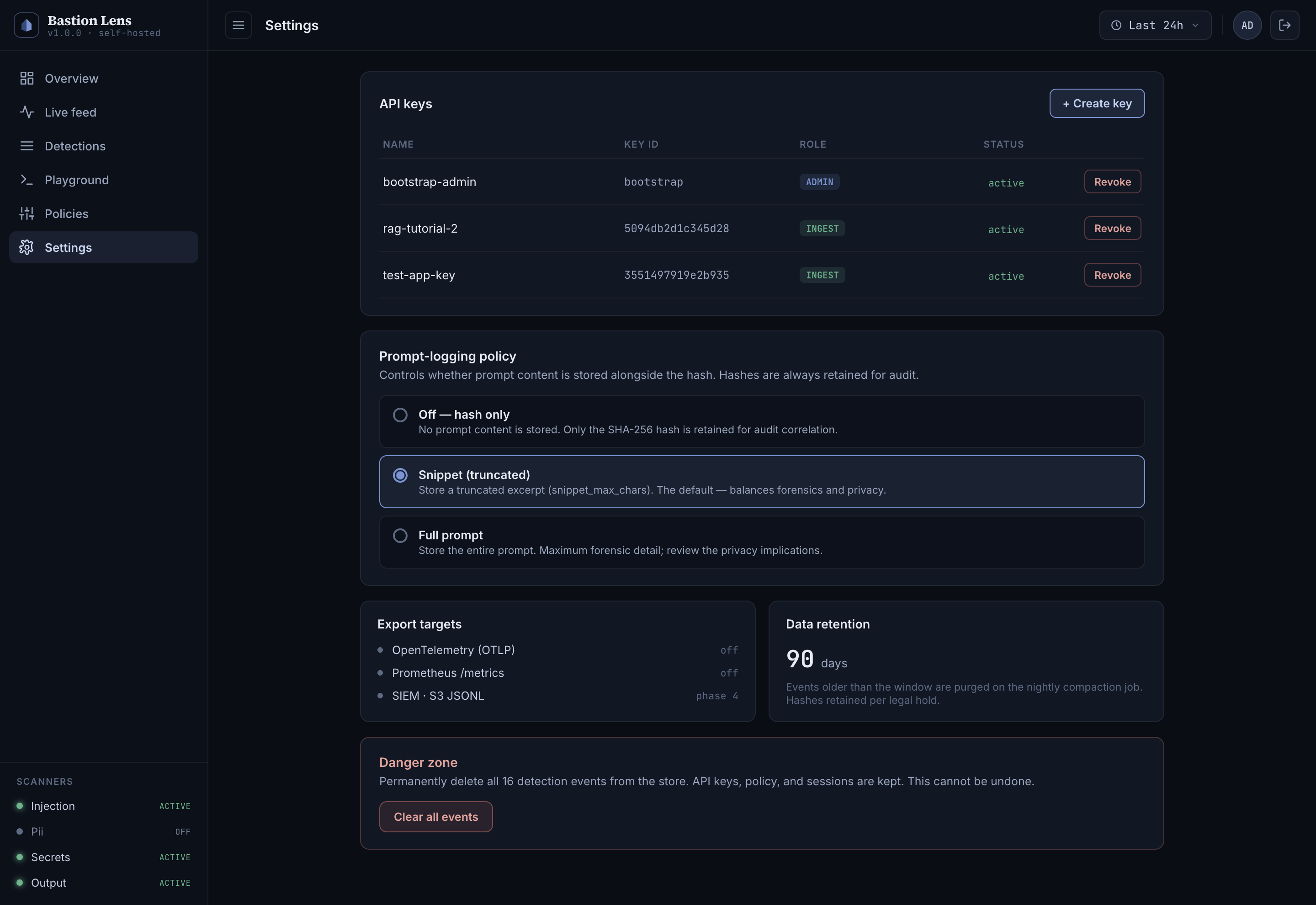Click the Policies sliders icon
Screen dimensions: 1316x905
point(27,214)
